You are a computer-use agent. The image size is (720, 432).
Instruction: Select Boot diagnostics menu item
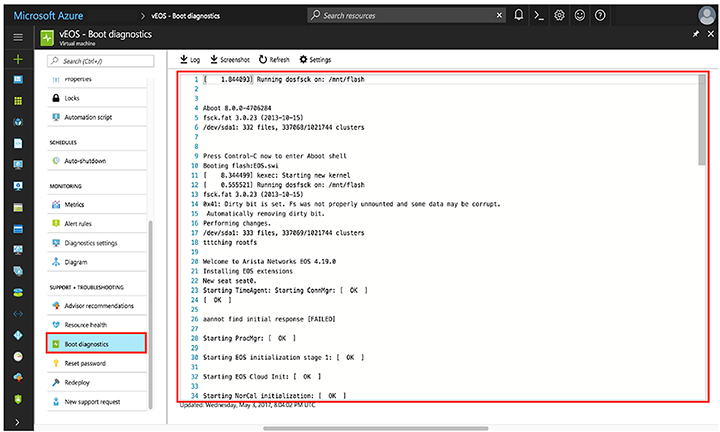tap(96, 344)
